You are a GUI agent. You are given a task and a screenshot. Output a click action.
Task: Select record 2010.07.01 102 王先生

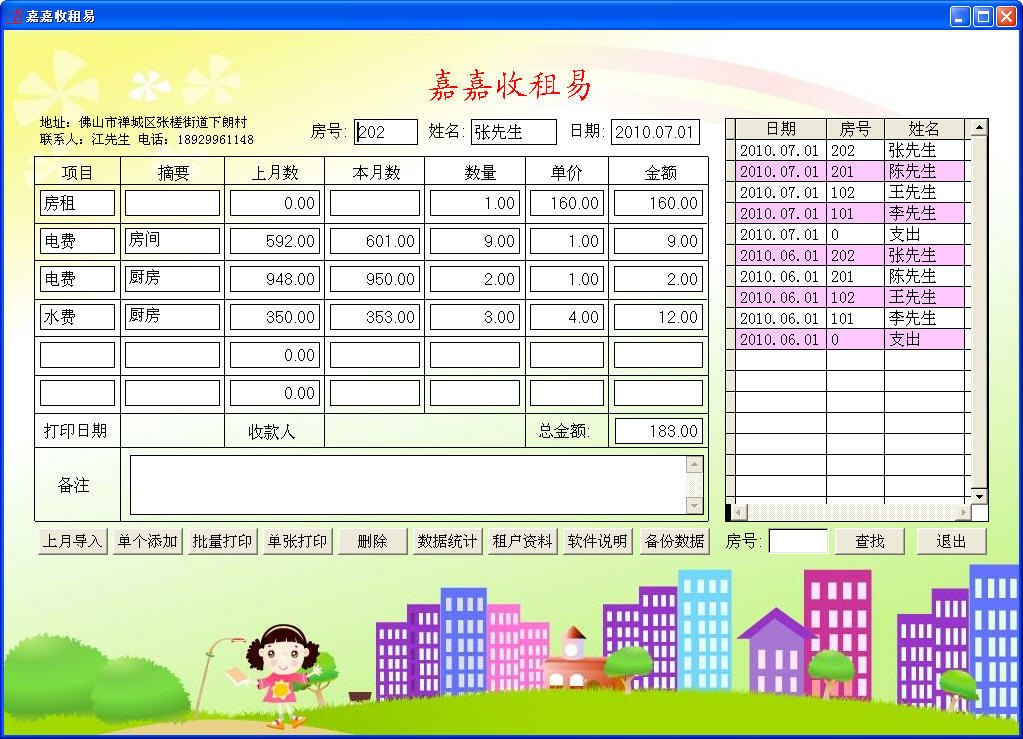850,192
